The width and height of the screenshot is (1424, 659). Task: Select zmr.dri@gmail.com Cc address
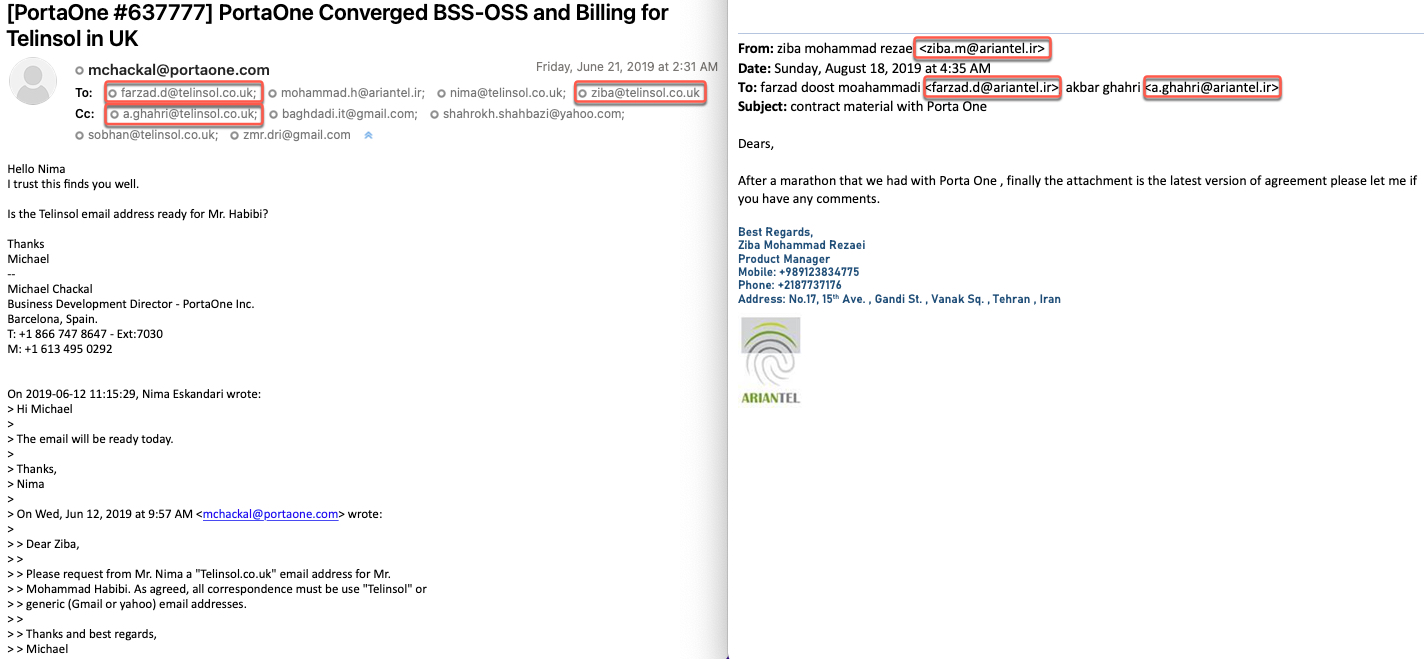coord(296,135)
